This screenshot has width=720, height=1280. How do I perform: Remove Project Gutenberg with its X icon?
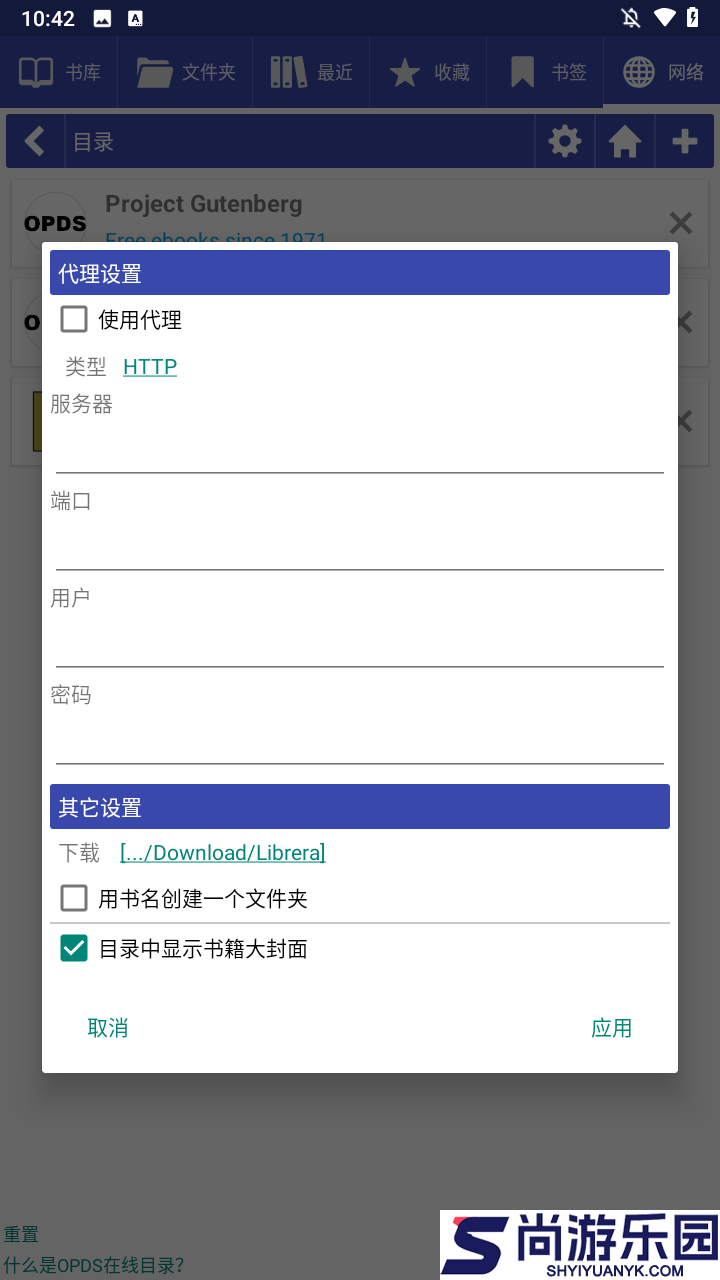(680, 223)
